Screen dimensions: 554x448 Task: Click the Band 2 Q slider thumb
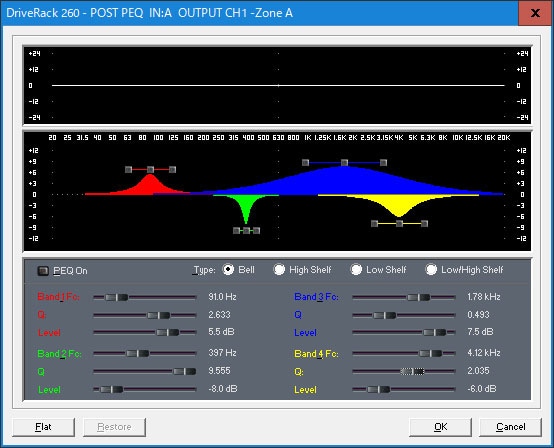(184, 371)
